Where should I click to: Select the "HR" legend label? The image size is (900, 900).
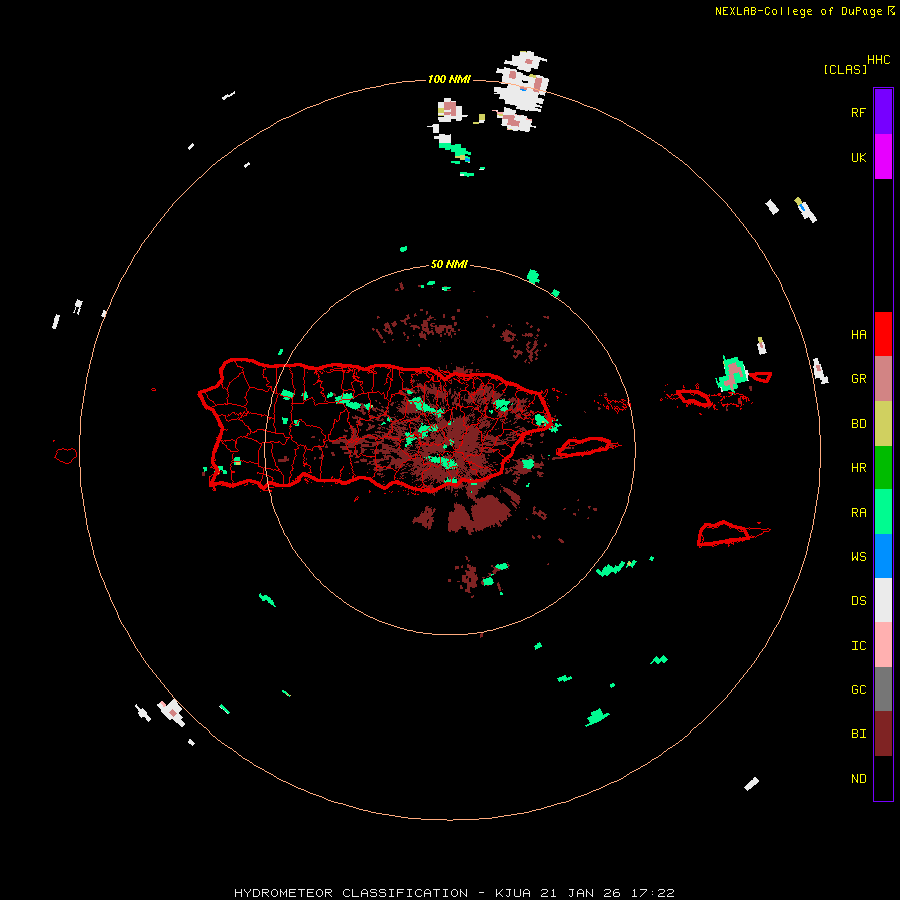pyautogui.click(x=858, y=468)
